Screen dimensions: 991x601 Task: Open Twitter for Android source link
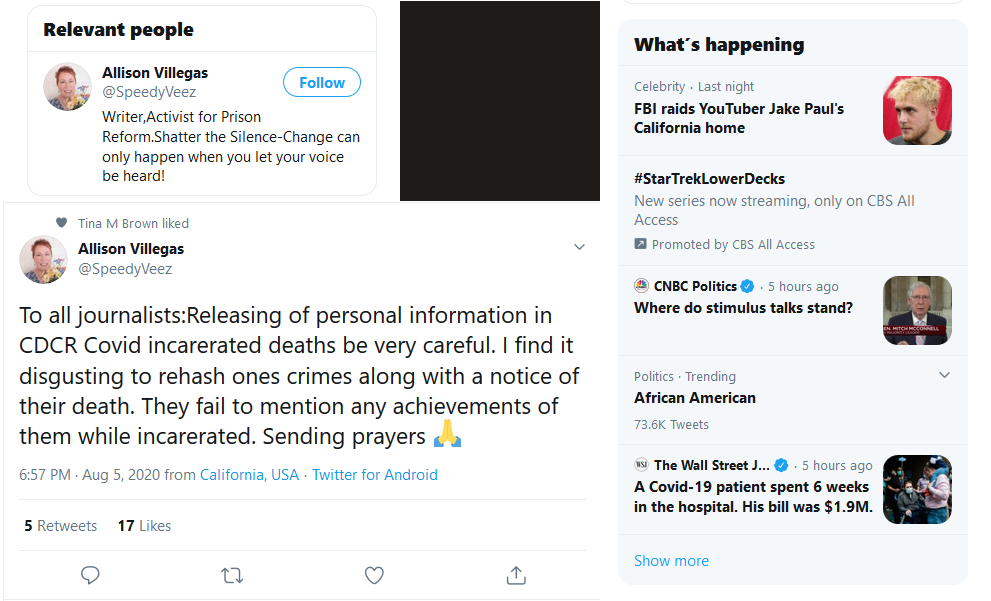[x=374, y=475]
